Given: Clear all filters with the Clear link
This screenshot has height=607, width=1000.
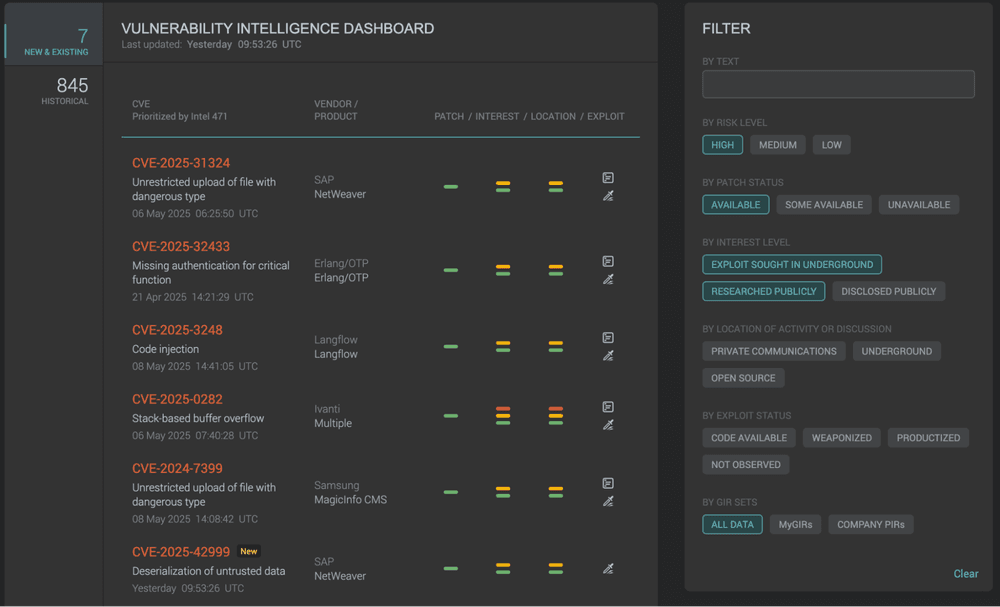Looking at the screenshot, I should coord(966,574).
